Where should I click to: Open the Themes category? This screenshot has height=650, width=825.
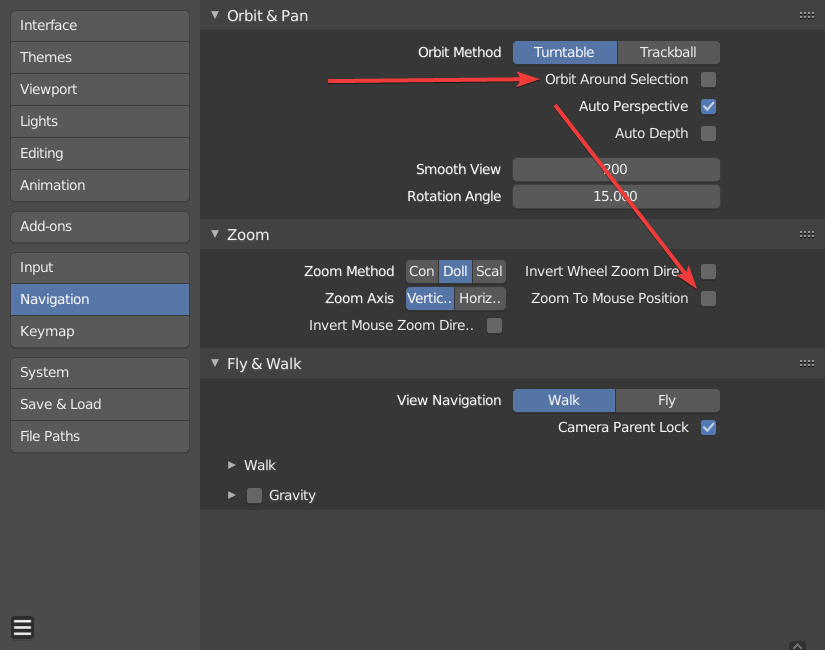point(99,57)
